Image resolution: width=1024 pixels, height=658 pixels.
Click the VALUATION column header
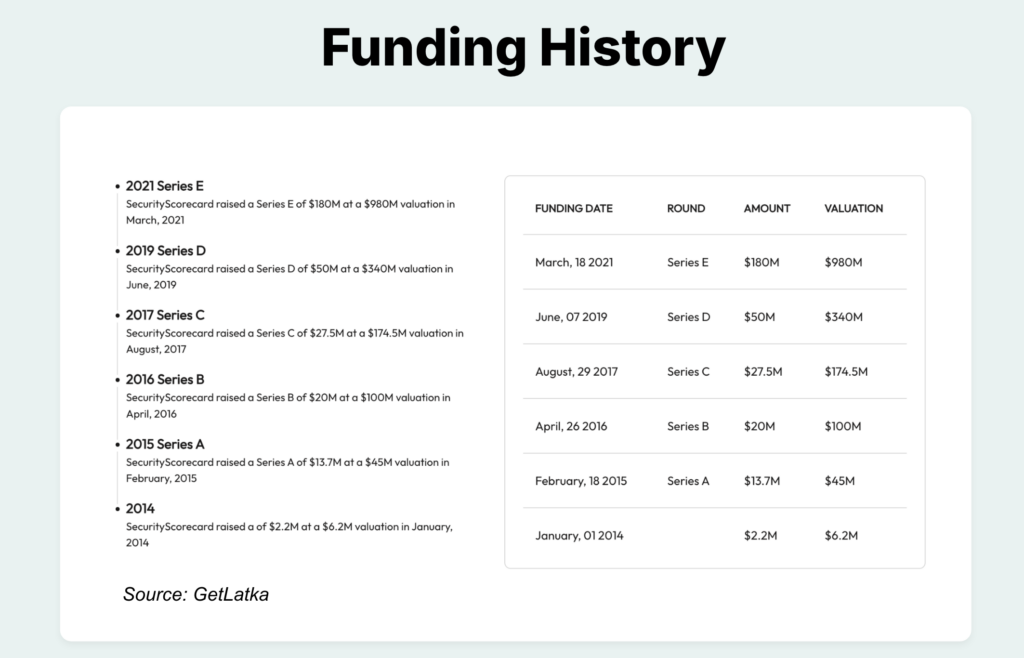pos(853,208)
